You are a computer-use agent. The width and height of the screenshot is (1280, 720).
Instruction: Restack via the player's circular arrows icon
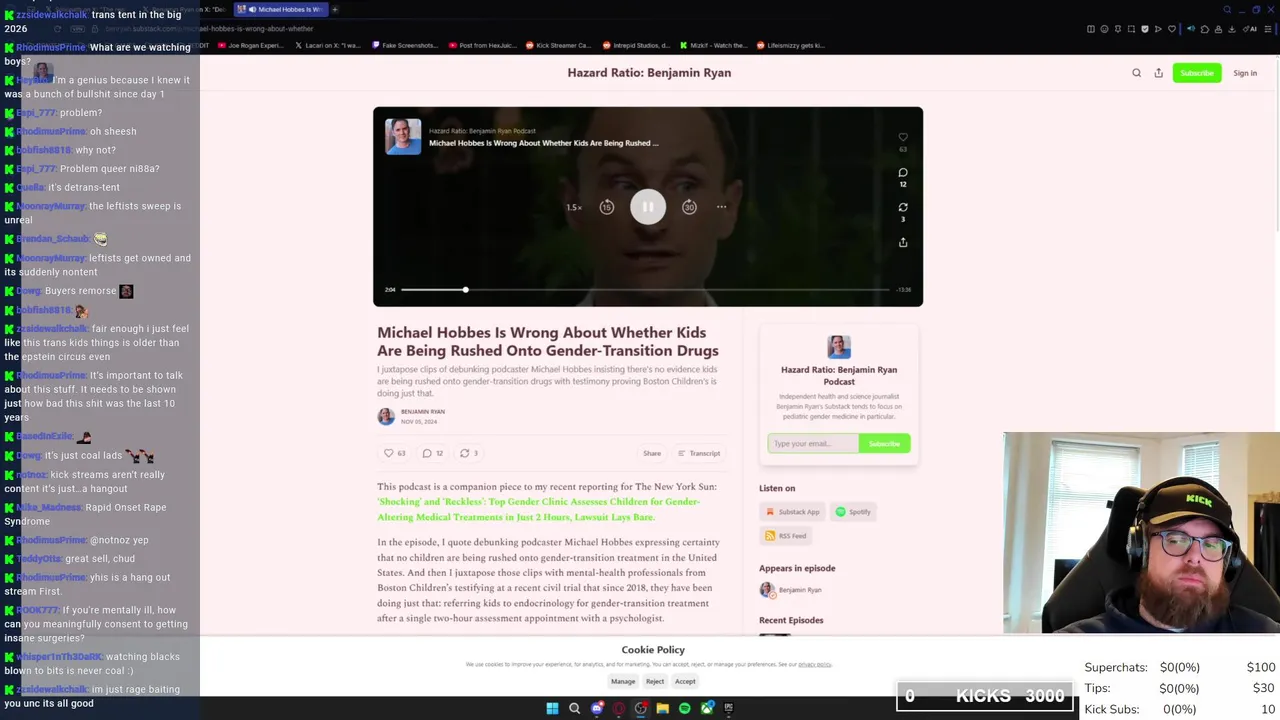903,207
